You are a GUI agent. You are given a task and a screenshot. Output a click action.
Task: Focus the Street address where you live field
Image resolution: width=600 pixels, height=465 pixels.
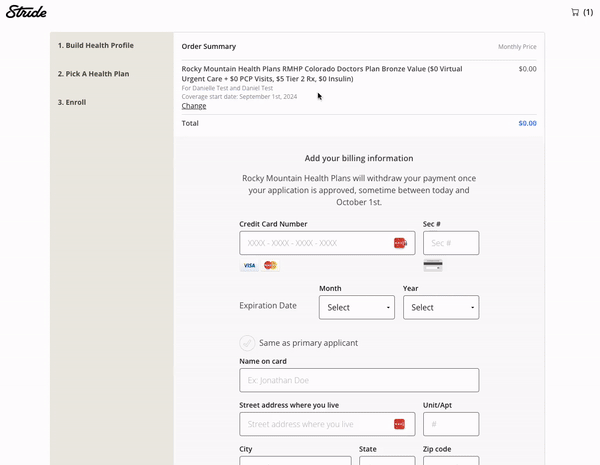point(327,424)
